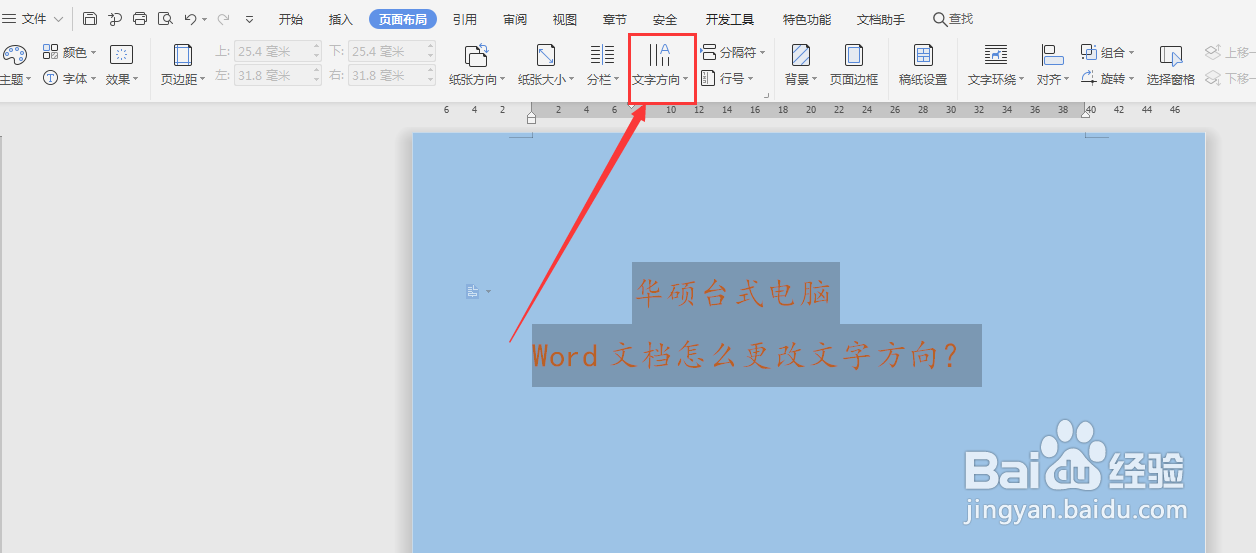
Task: Expand the 纸张方向 dropdown arrow
Action: pyautogui.click(x=503, y=80)
